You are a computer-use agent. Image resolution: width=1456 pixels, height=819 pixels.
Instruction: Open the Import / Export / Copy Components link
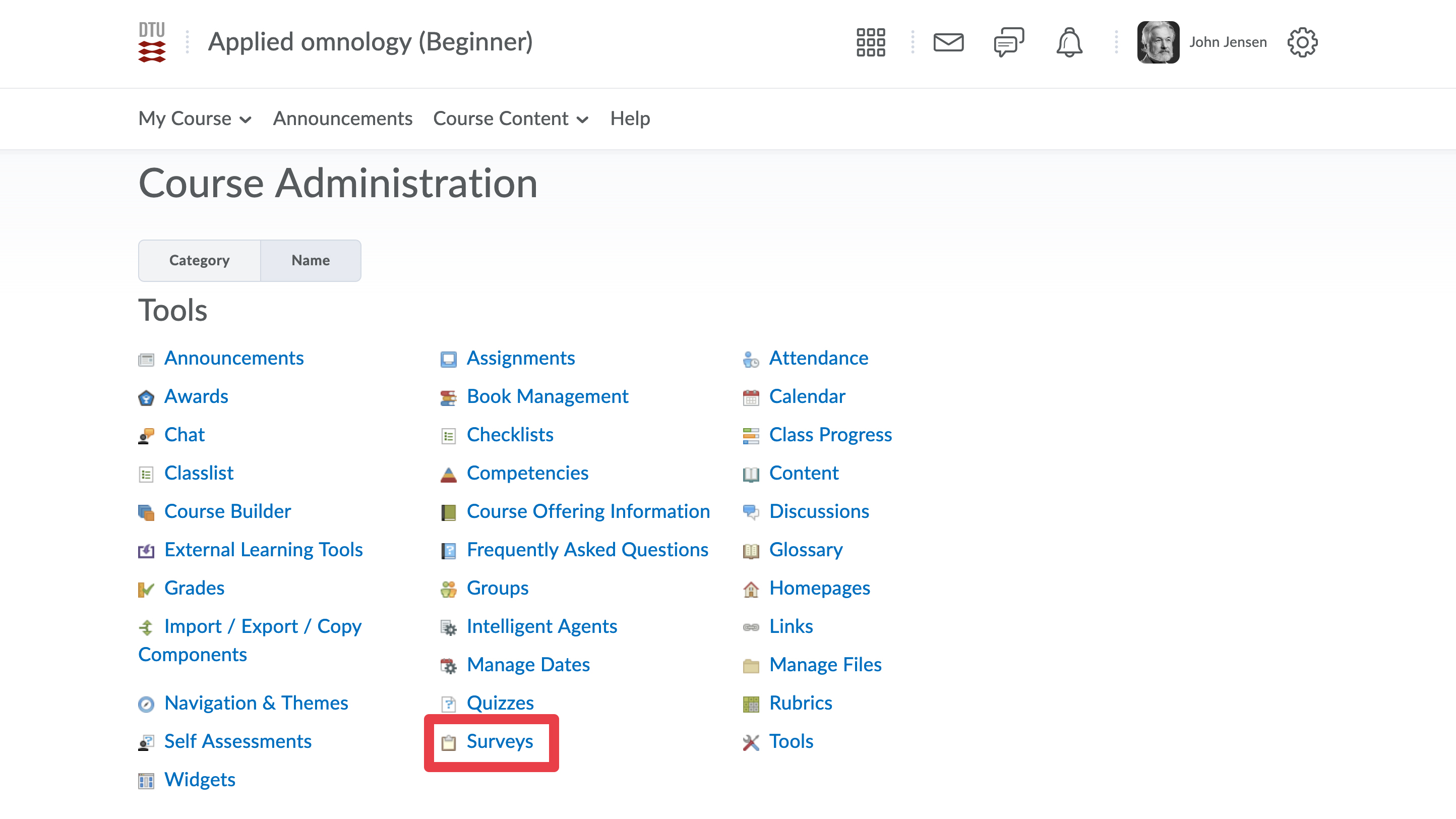click(x=262, y=626)
